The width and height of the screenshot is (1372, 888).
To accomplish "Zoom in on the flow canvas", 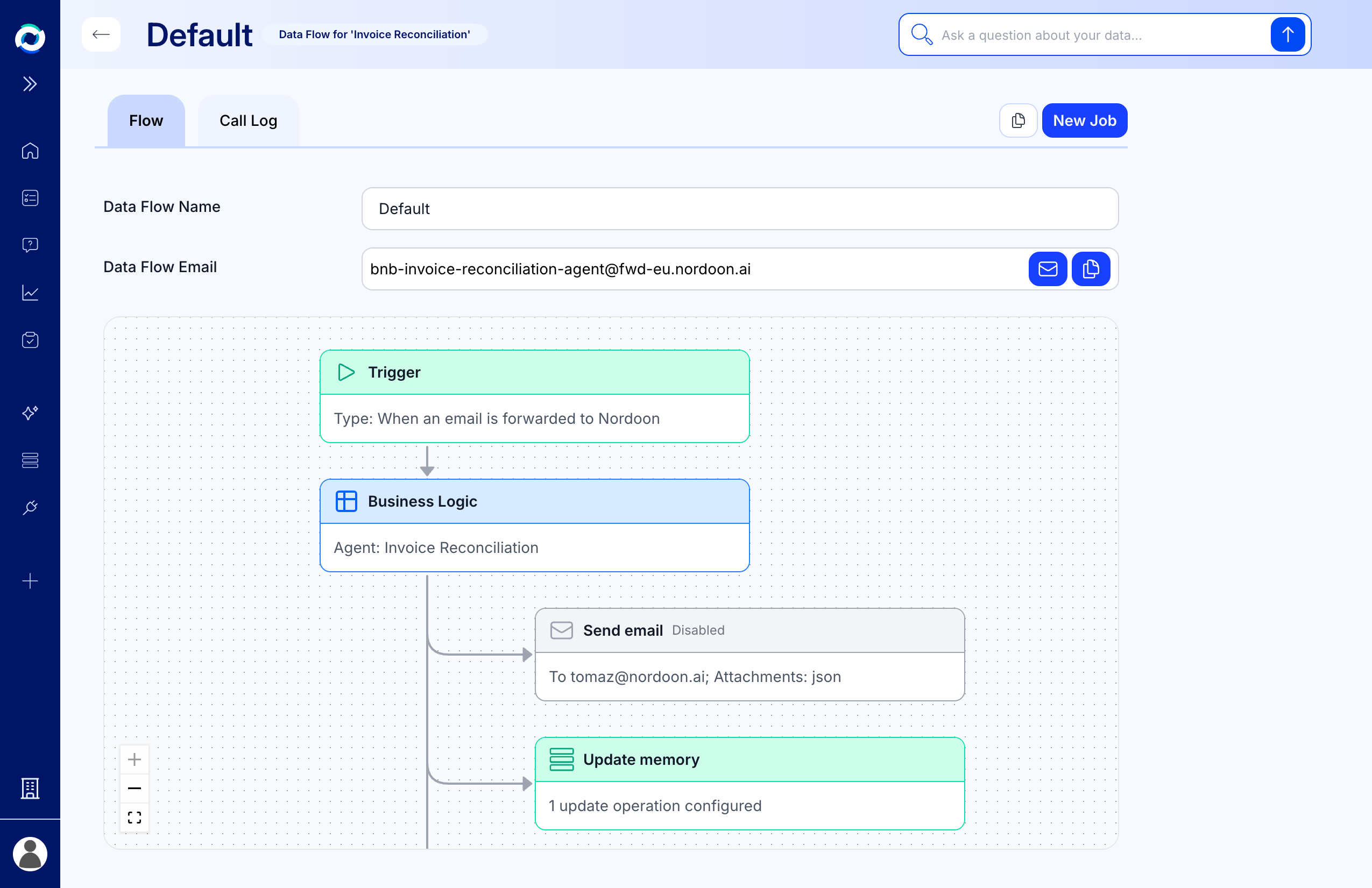I will pyautogui.click(x=135, y=759).
